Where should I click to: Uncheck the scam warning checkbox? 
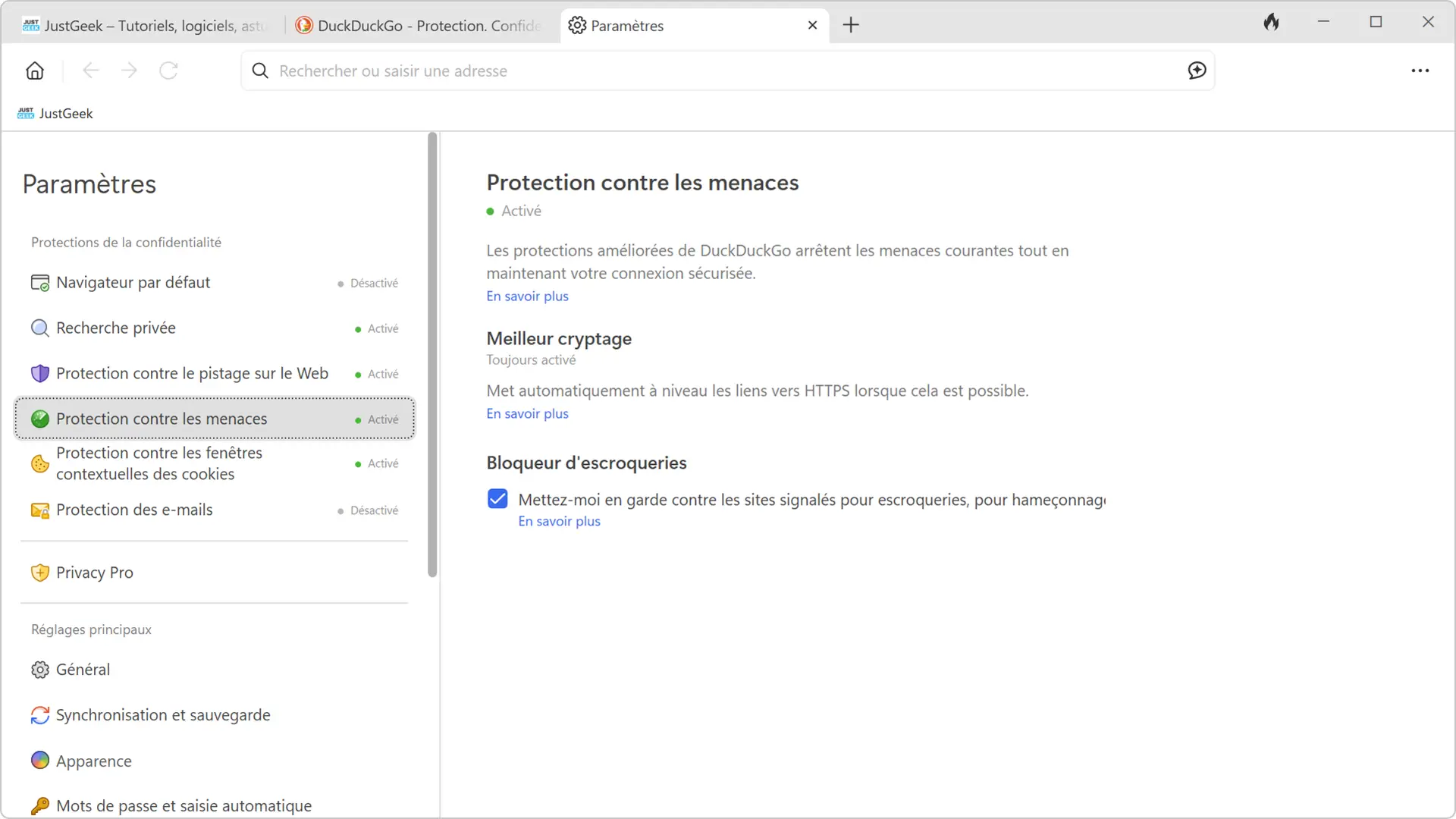497,498
